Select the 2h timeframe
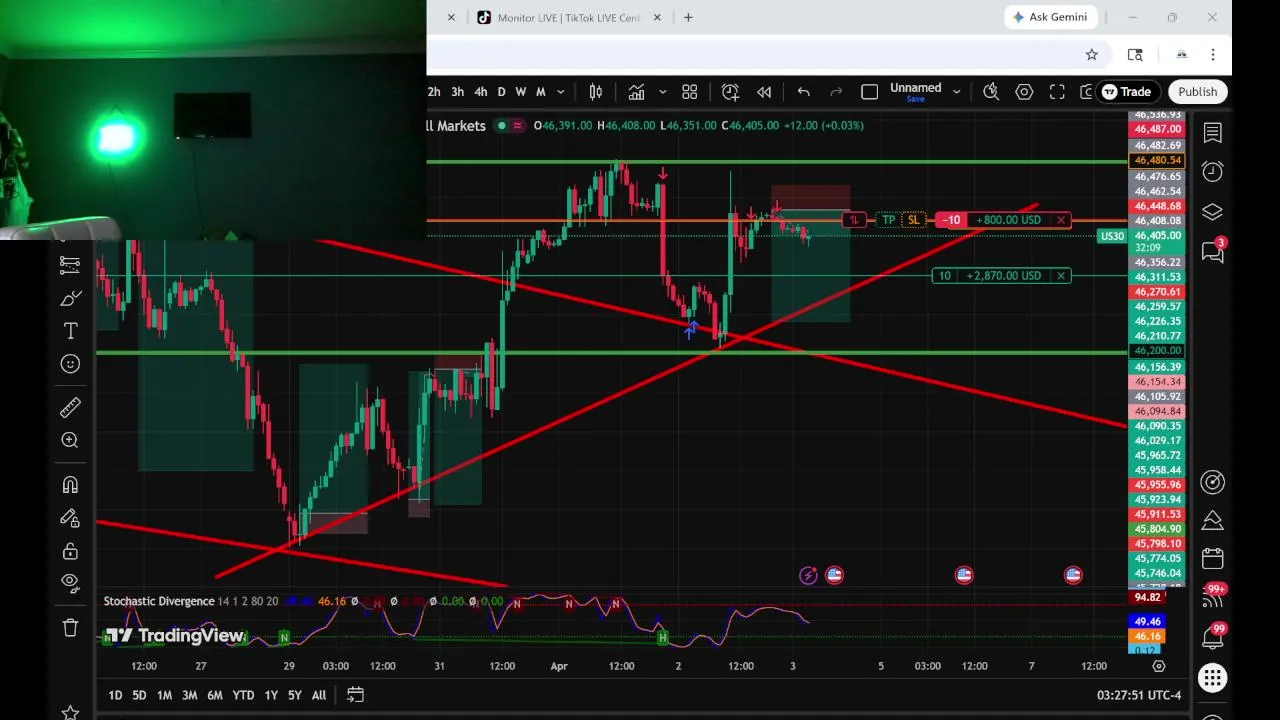The width and height of the screenshot is (1280, 720). (x=434, y=92)
